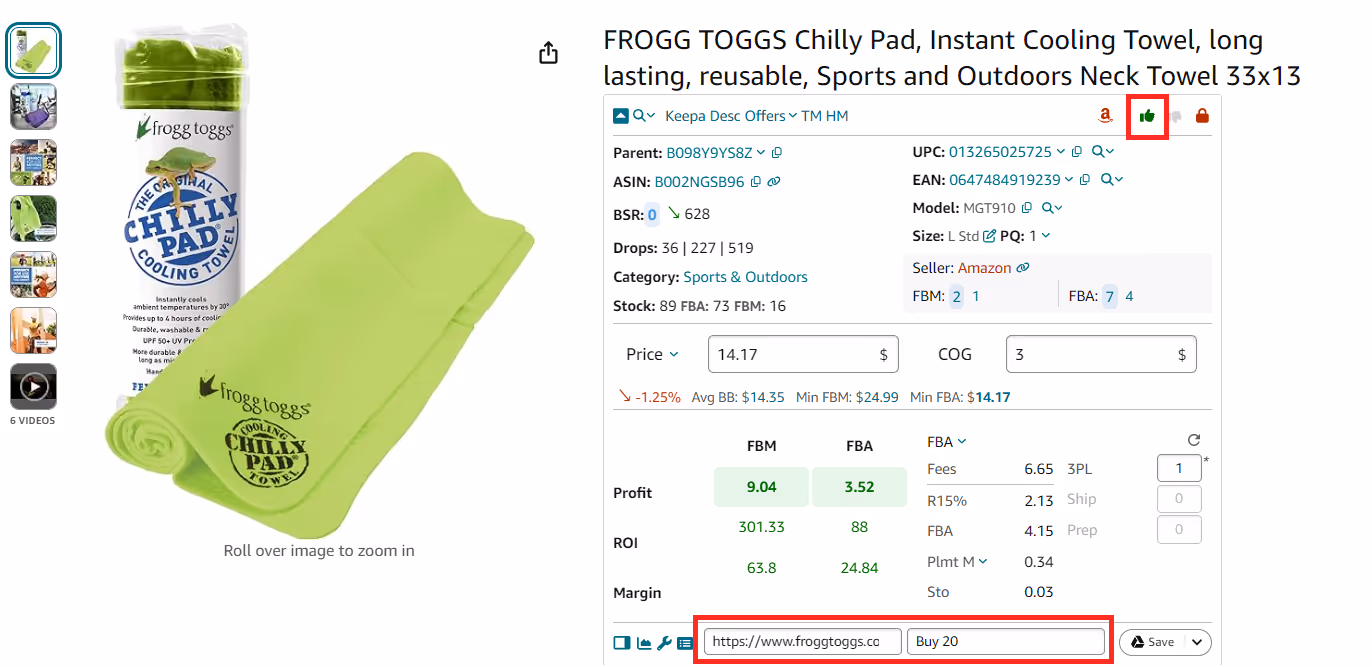This screenshot has height=667, width=1372.
Task: Click the chart icon near the URL field
Action: tap(644, 643)
